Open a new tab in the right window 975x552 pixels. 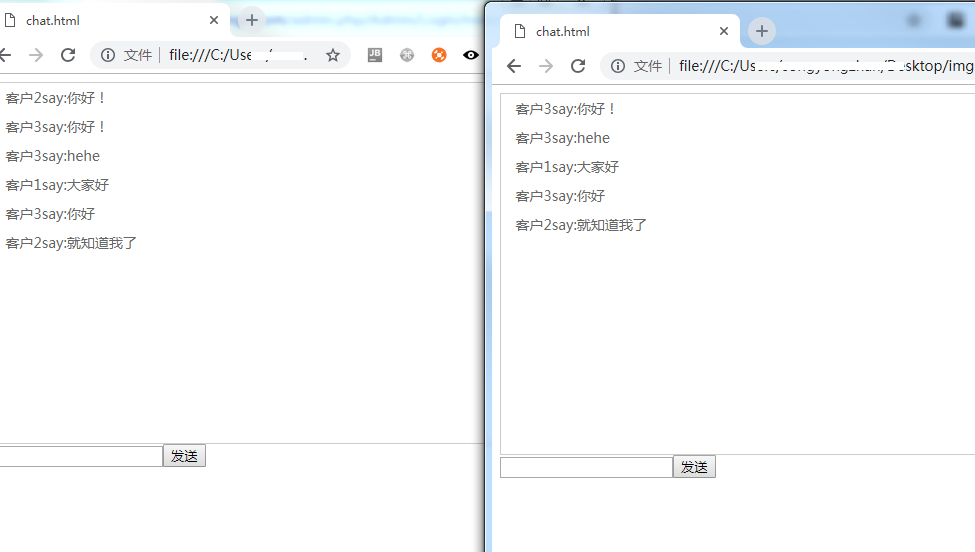(762, 31)
